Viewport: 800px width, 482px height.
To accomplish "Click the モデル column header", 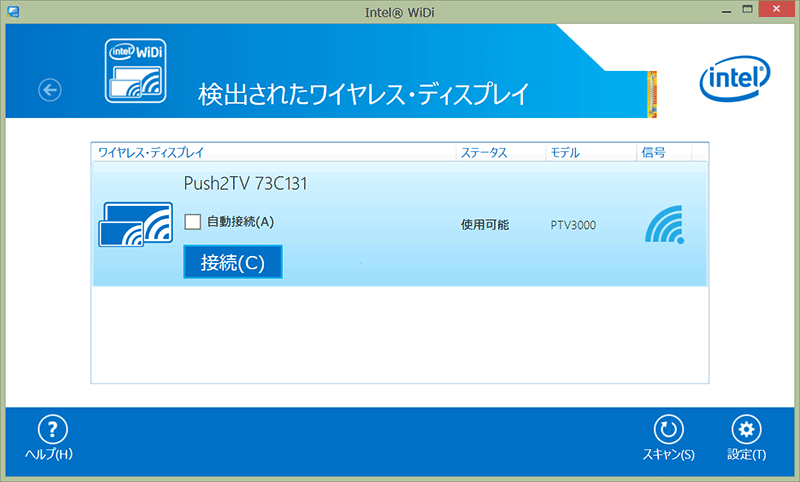I will [564, 153].
